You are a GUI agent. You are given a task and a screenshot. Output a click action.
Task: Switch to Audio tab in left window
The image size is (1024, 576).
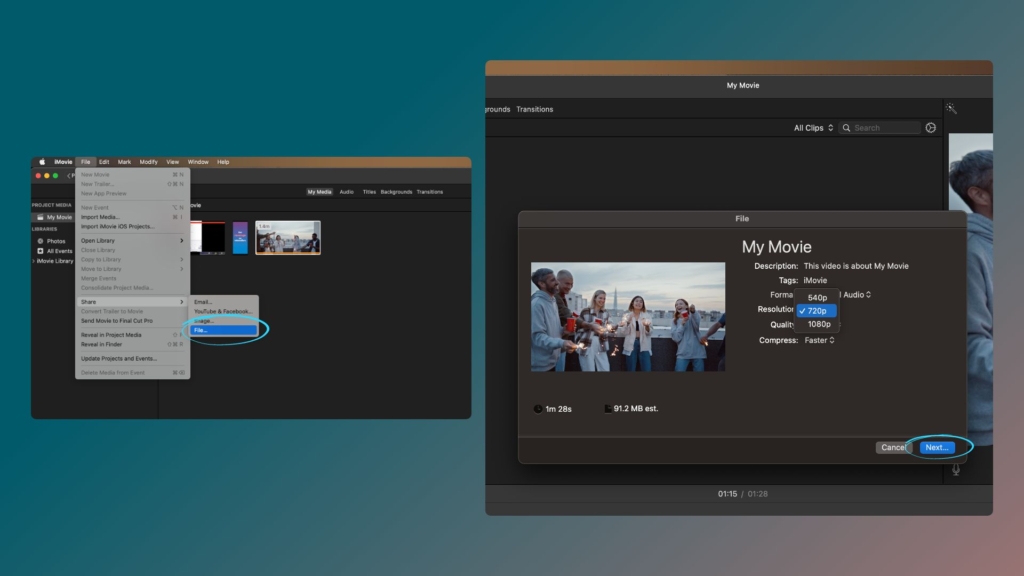click(346, 192)
